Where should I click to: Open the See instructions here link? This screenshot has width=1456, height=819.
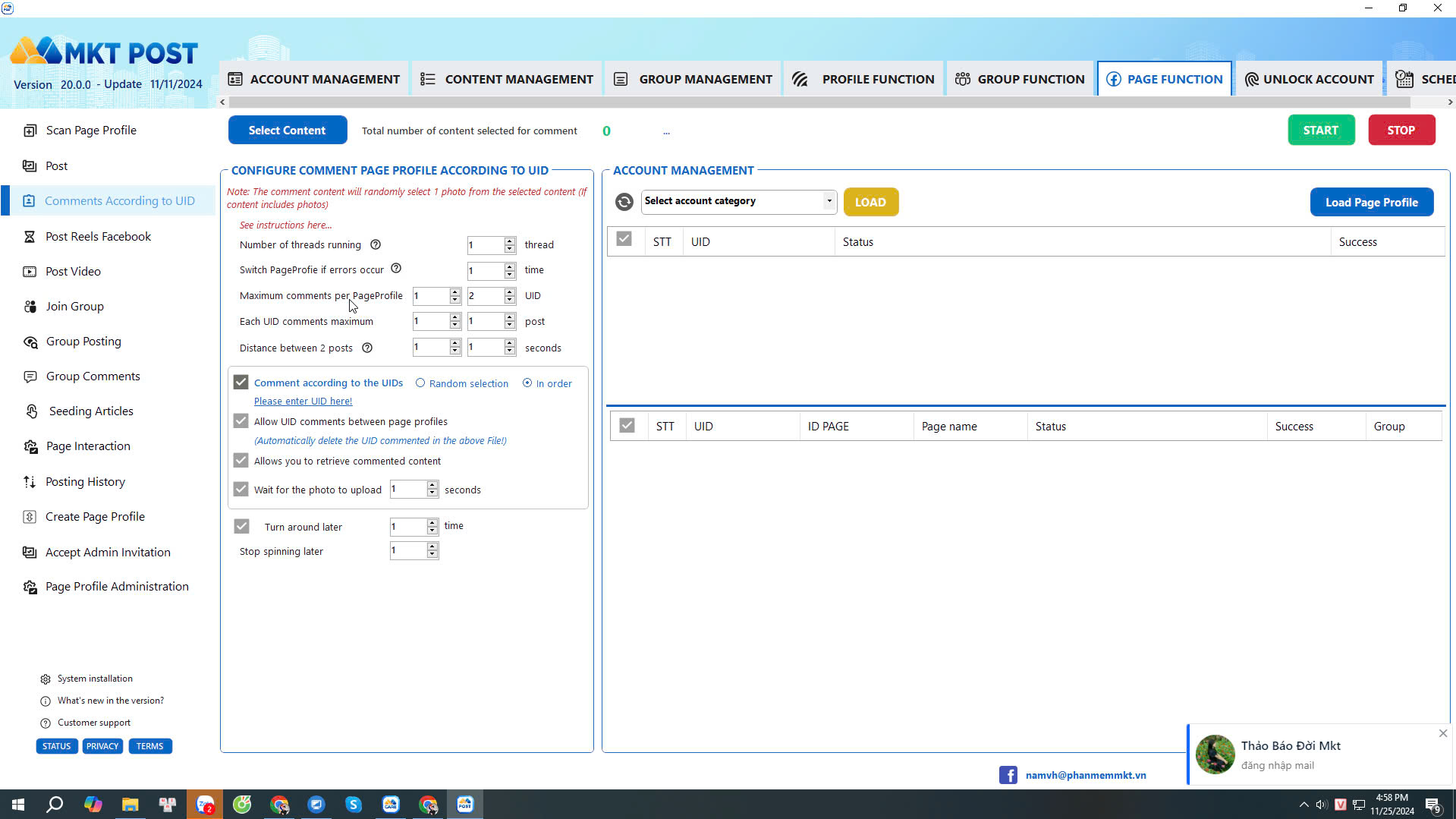[x=285, y=225]
